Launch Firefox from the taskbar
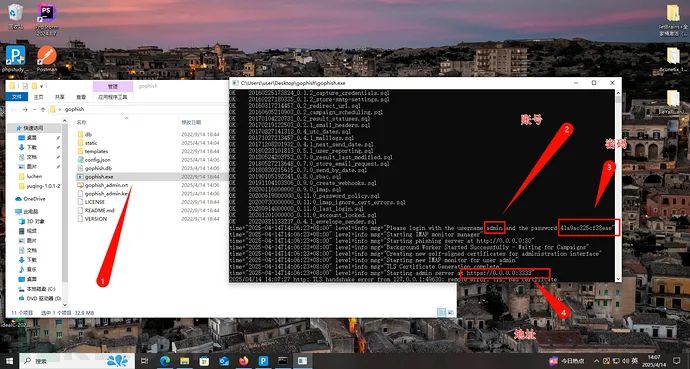690x369 pixels. (244, 361)
